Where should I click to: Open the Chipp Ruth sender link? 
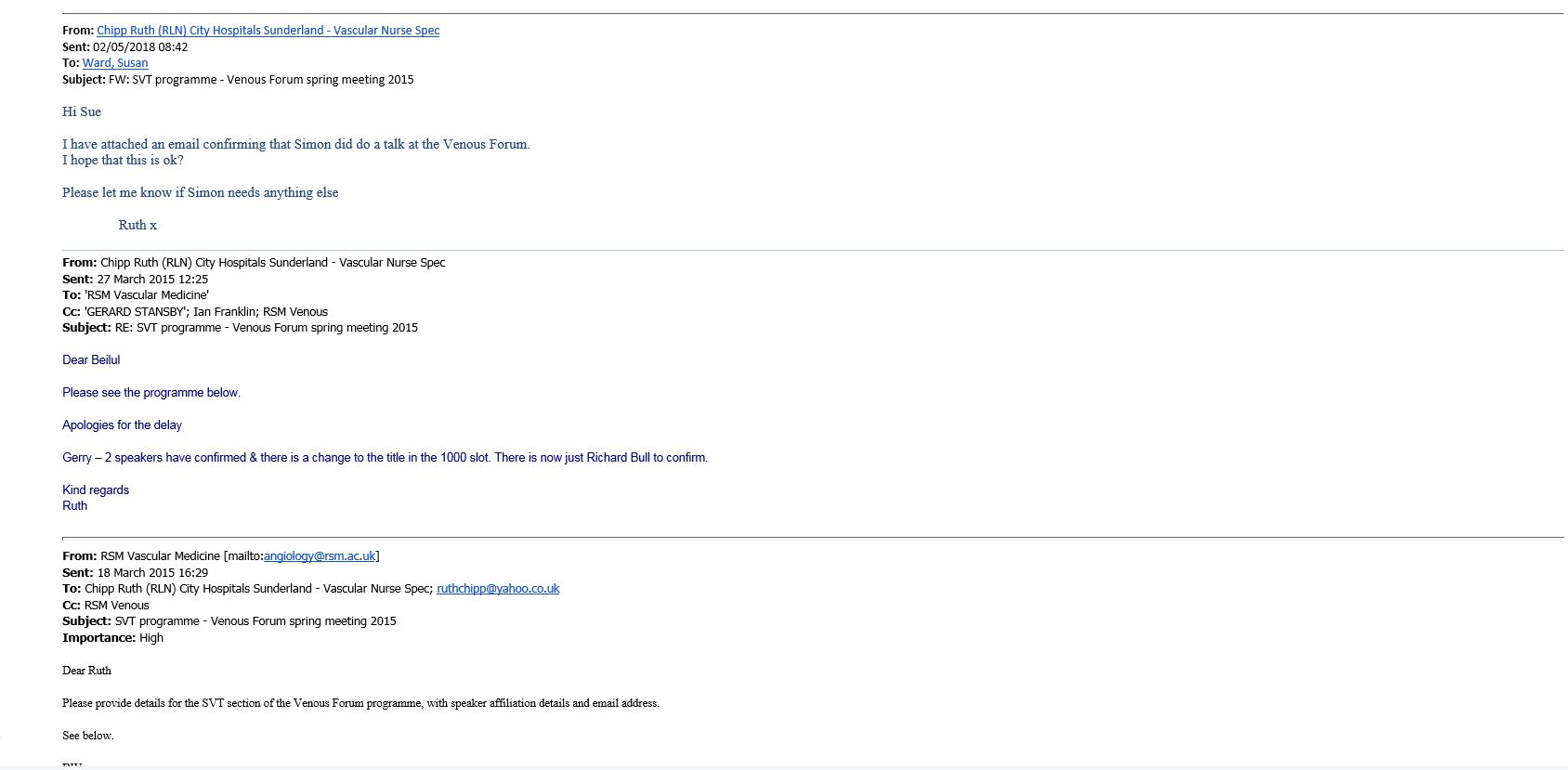point(268,31)
